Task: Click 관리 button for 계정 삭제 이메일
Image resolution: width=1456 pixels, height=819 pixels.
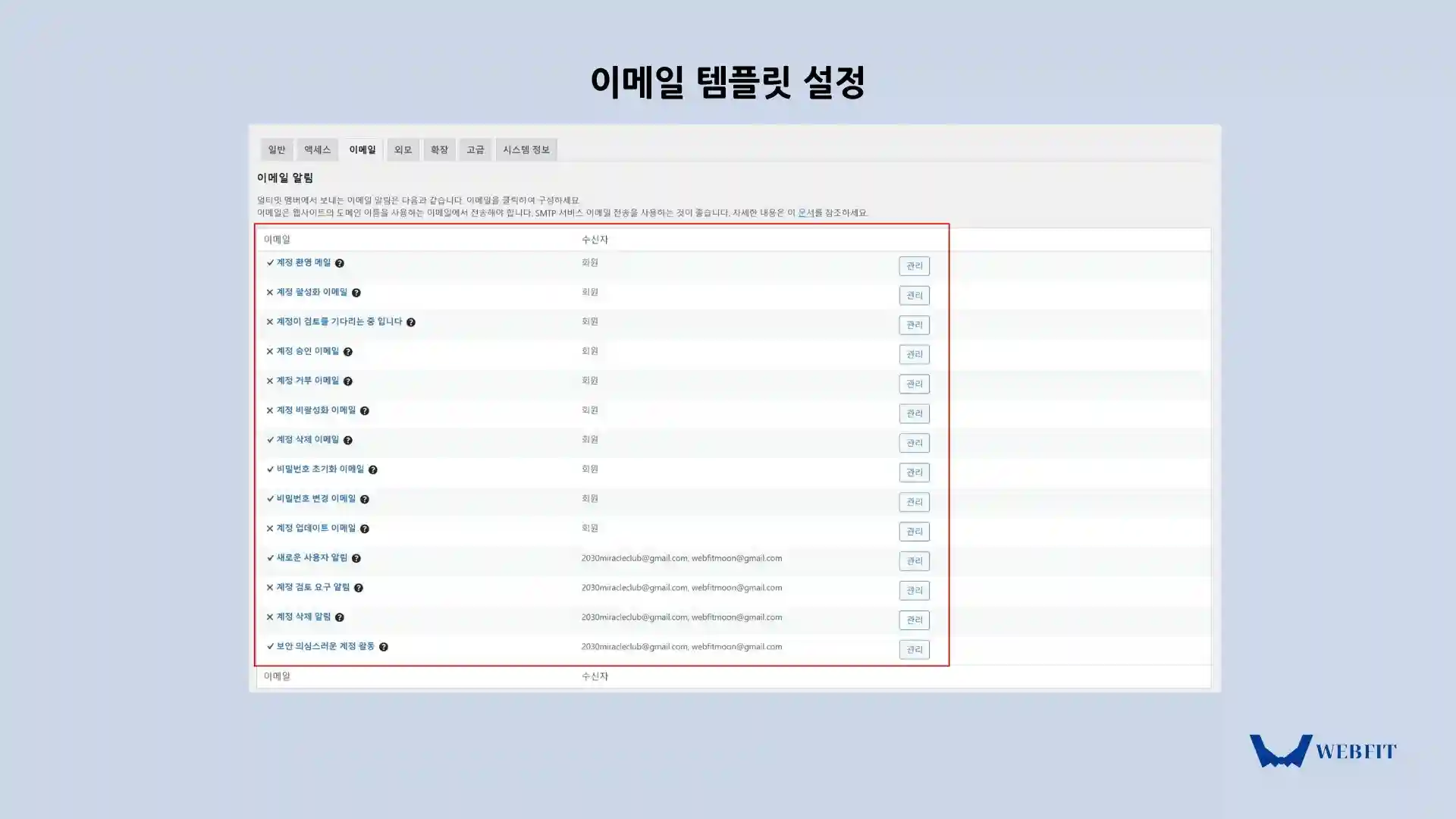Action: (915, 444)
